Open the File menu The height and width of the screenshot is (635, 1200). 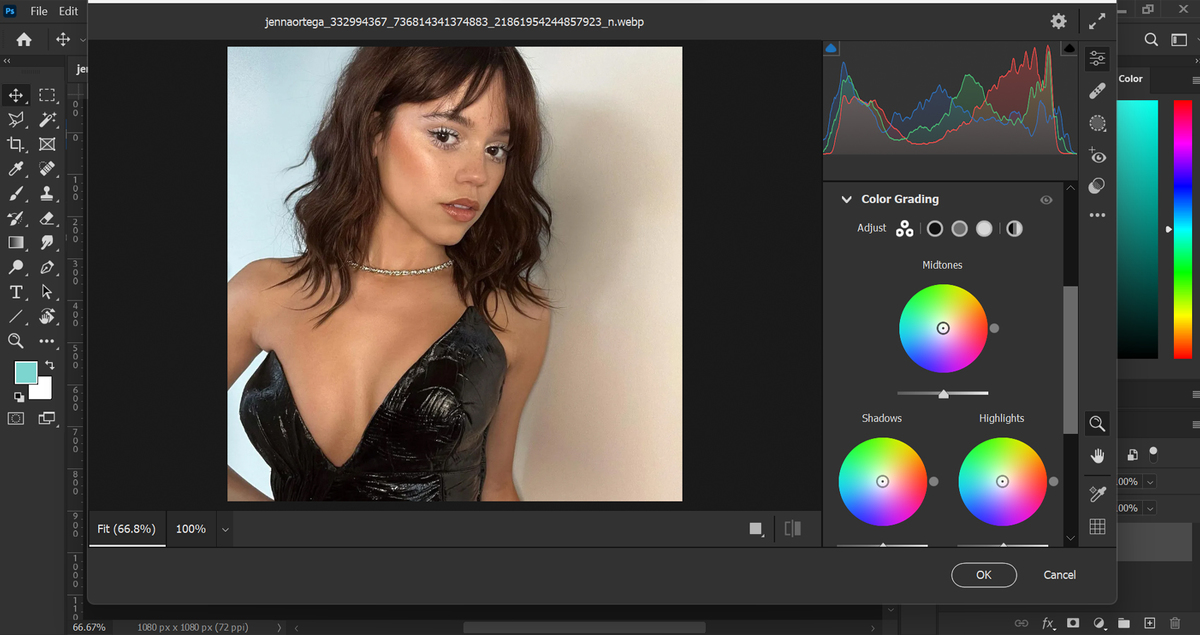coord(39,11)
